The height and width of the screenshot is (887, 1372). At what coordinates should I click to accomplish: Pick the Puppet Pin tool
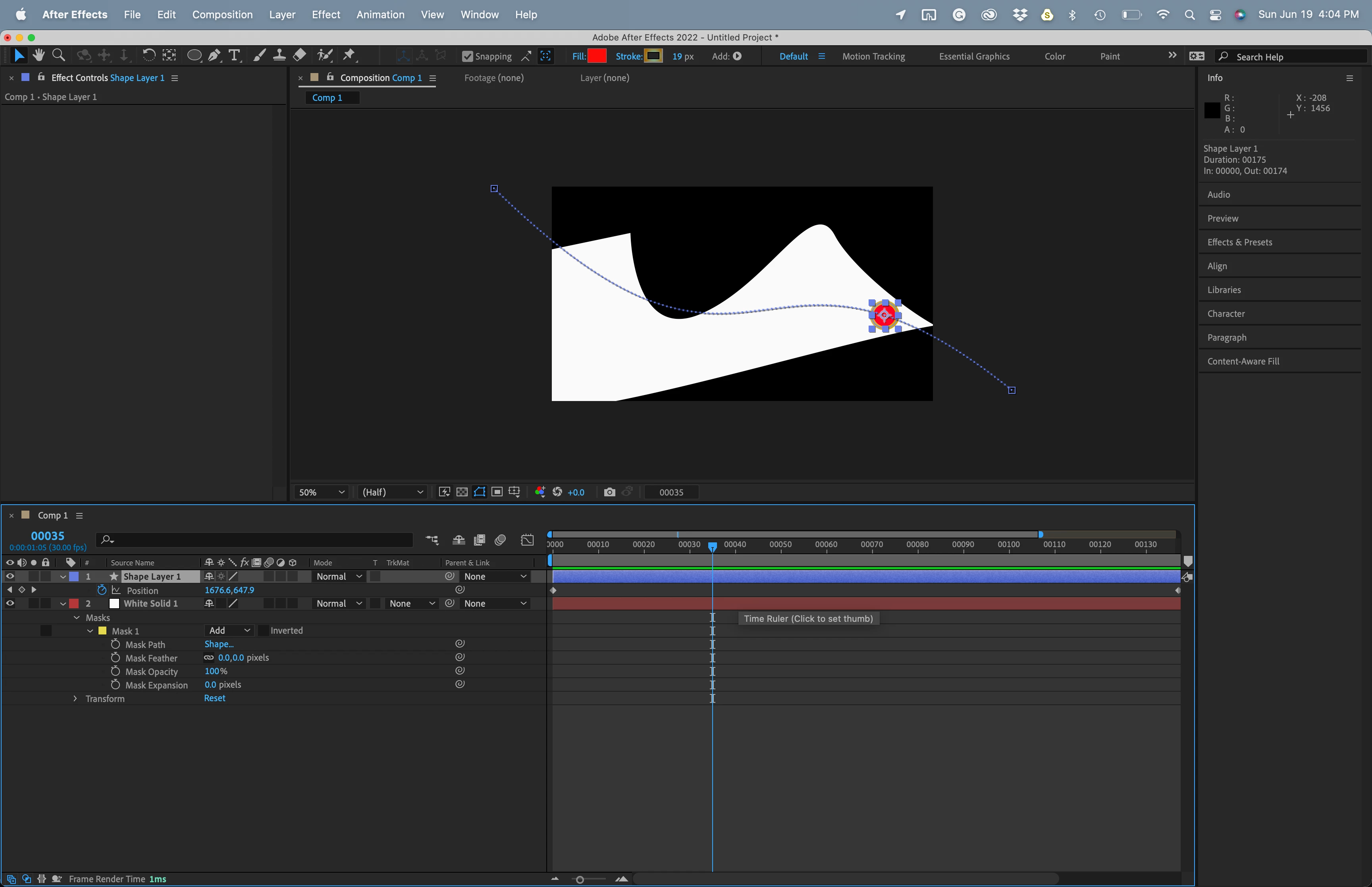click(349, 55)
